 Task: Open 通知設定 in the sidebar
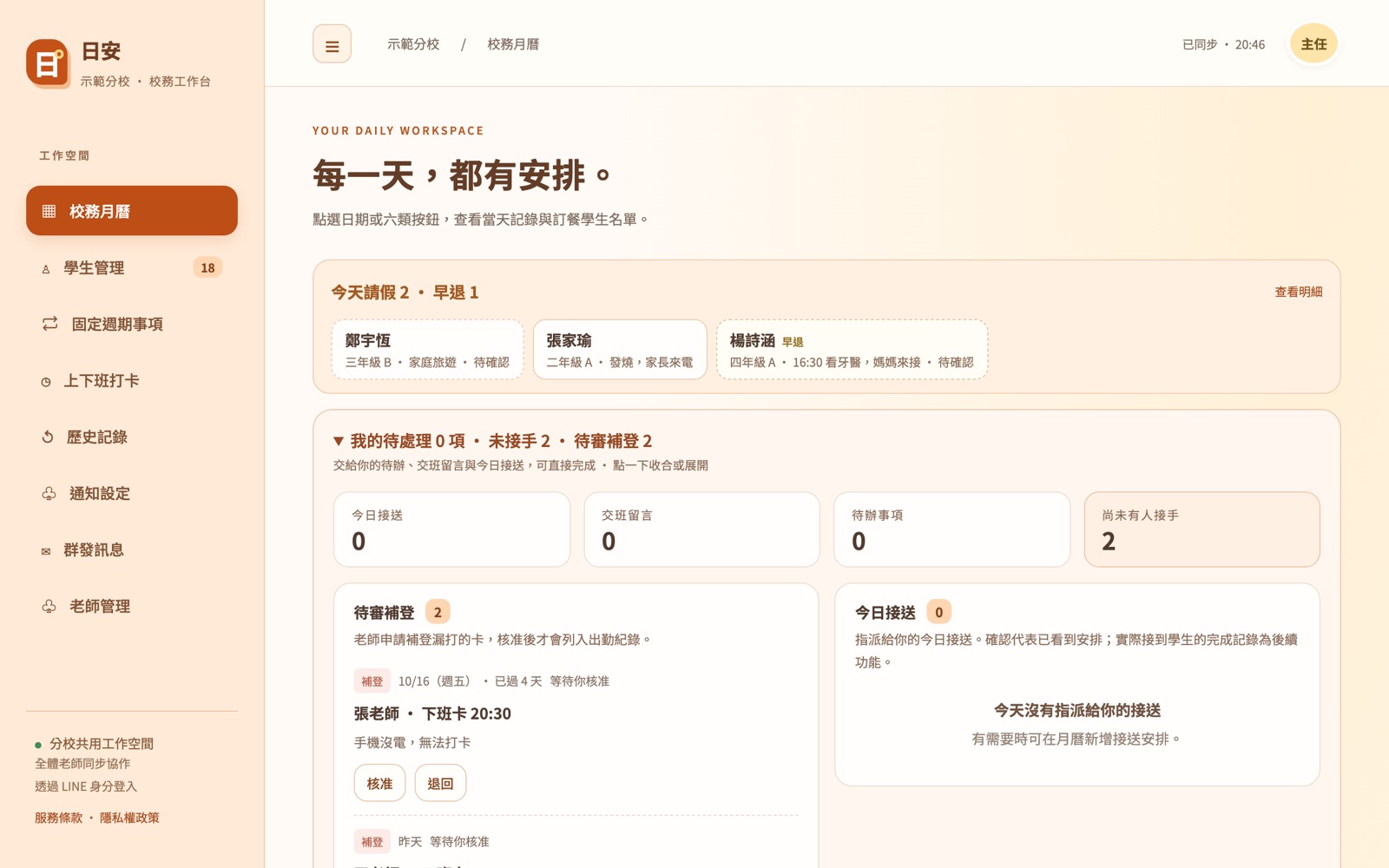click(x=132, y=493)
